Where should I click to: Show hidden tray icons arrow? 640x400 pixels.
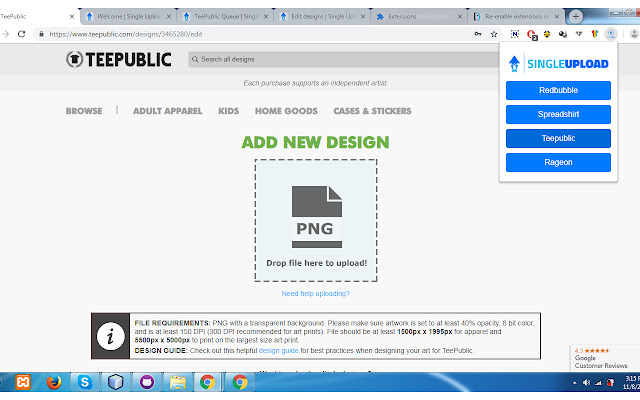coord(575,383)
